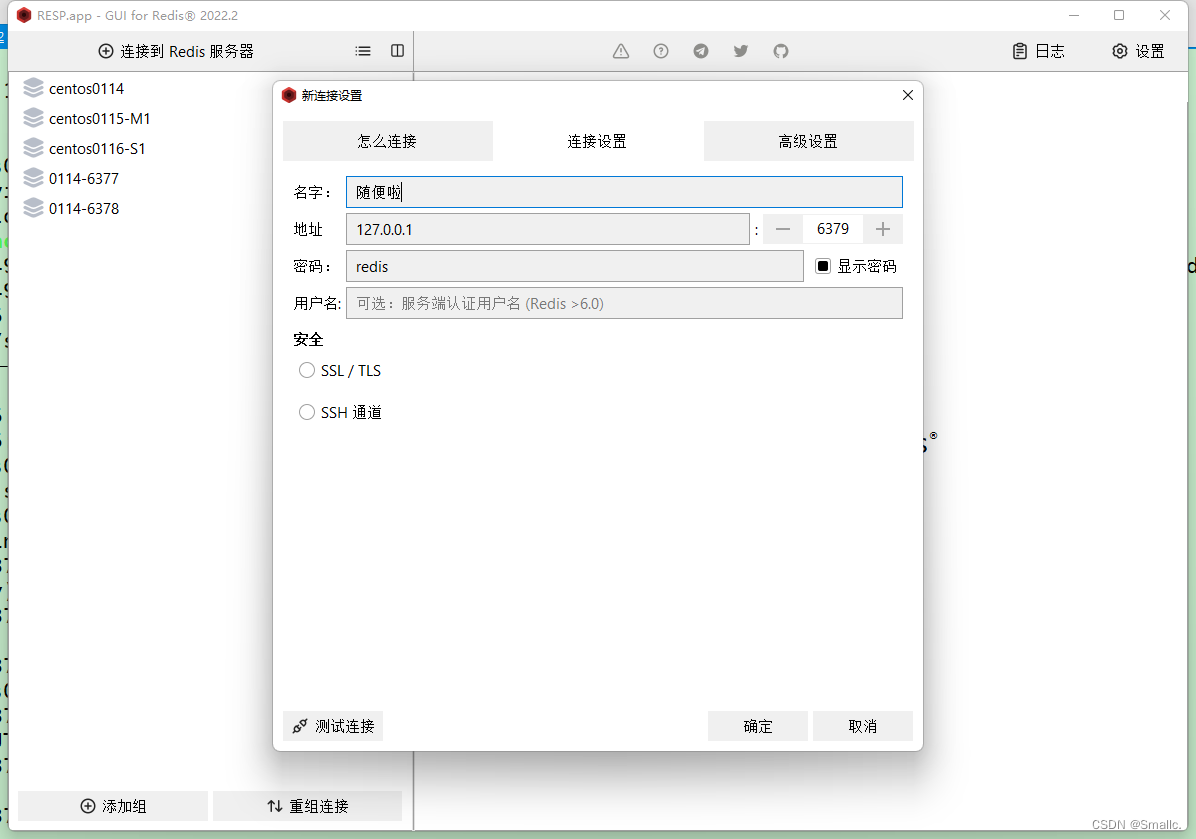Confirm with the 确定 button
Image resolution: width=1196 pixels, height=839 pixels.
[757, 726]
